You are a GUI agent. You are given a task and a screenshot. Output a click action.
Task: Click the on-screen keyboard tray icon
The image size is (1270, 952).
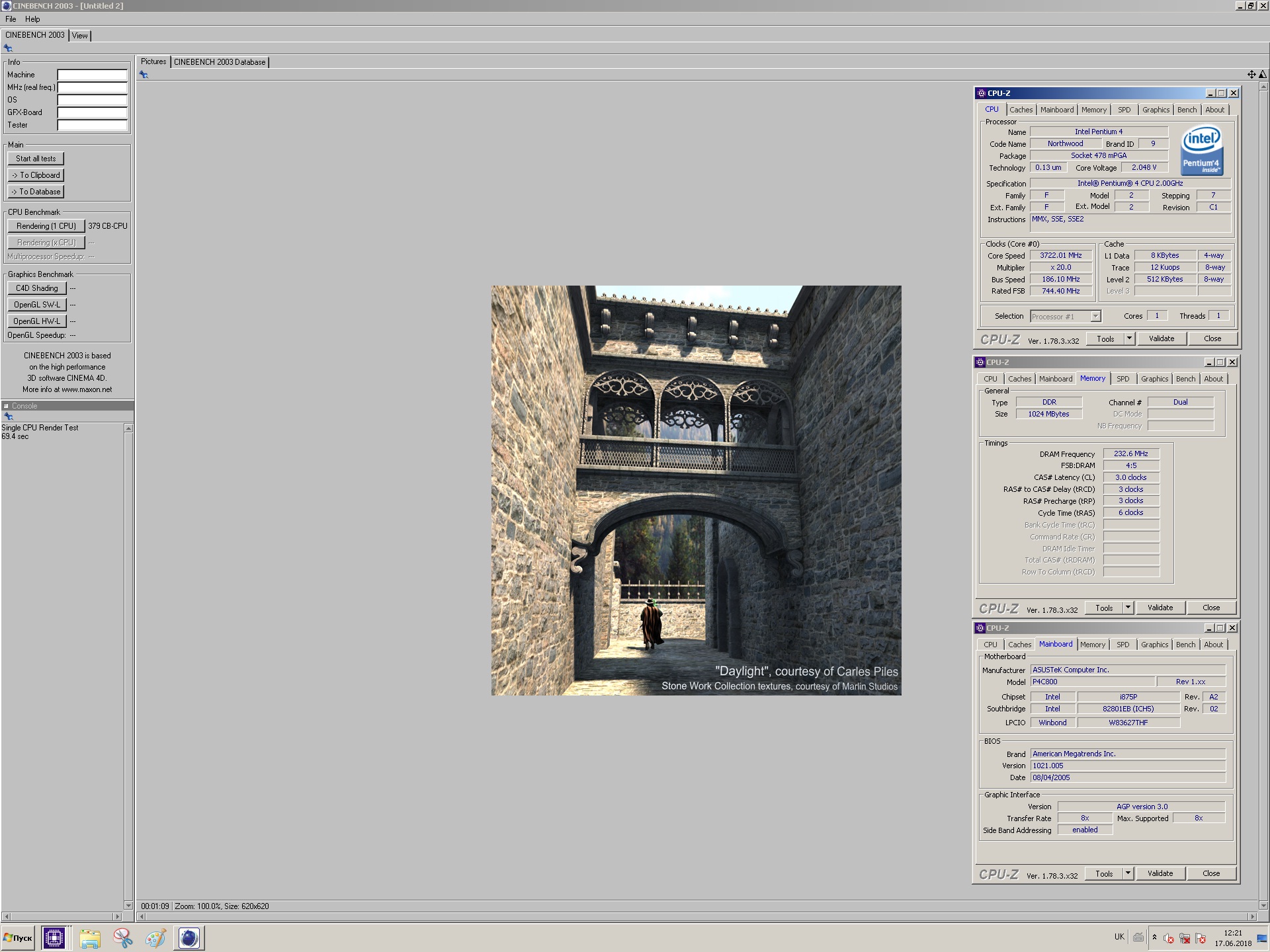pyautogui.click(x=1138, y=937)
